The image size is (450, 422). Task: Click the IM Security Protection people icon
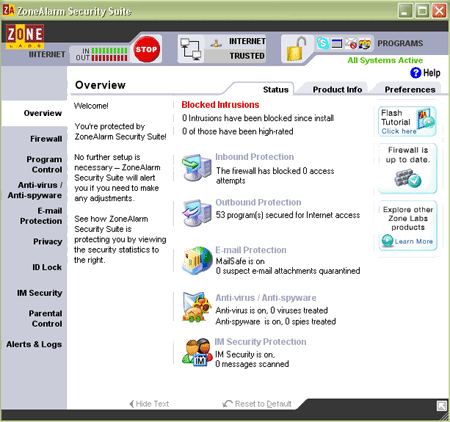point(197,353)
